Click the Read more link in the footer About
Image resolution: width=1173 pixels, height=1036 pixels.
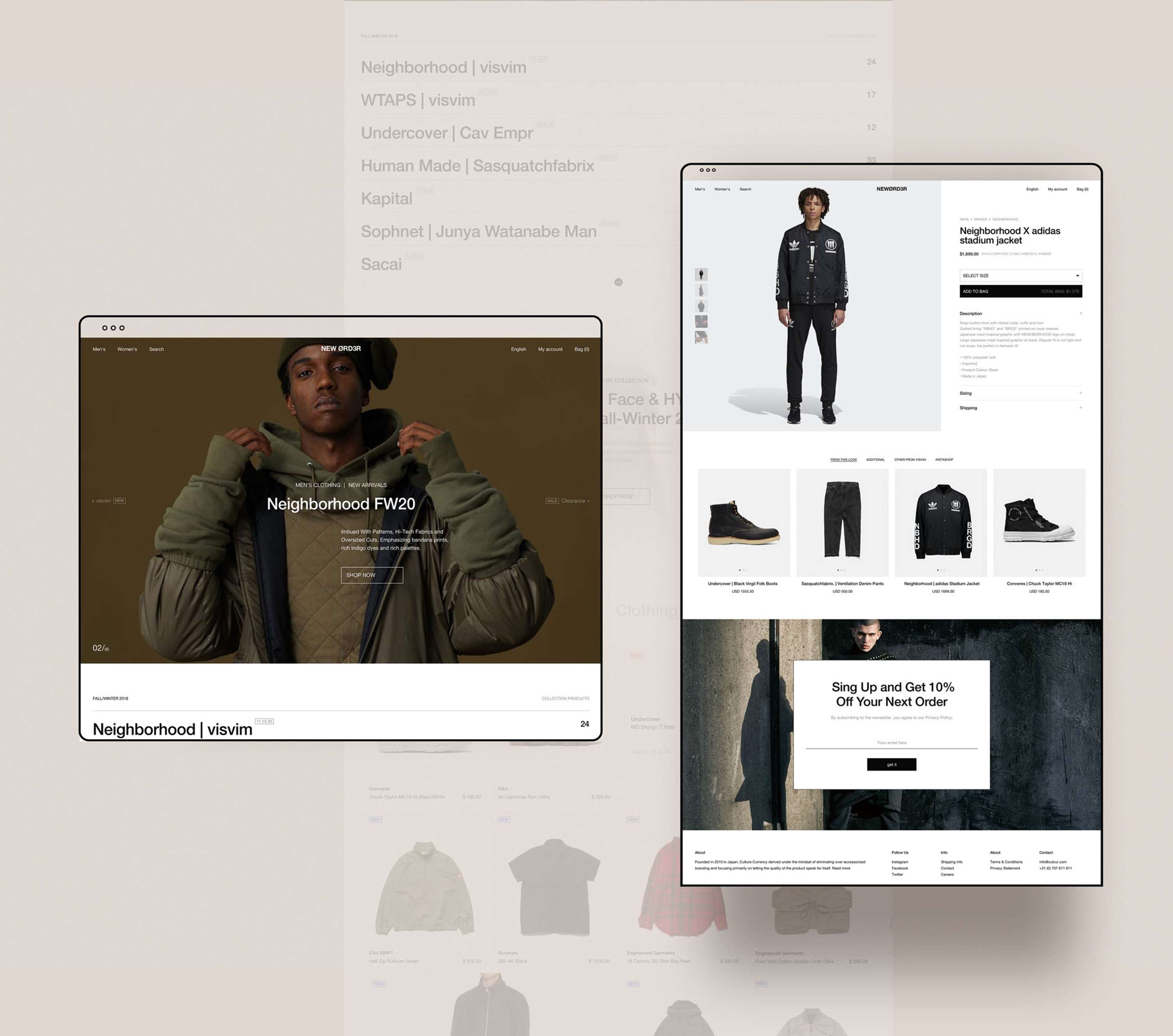point(841,869)
